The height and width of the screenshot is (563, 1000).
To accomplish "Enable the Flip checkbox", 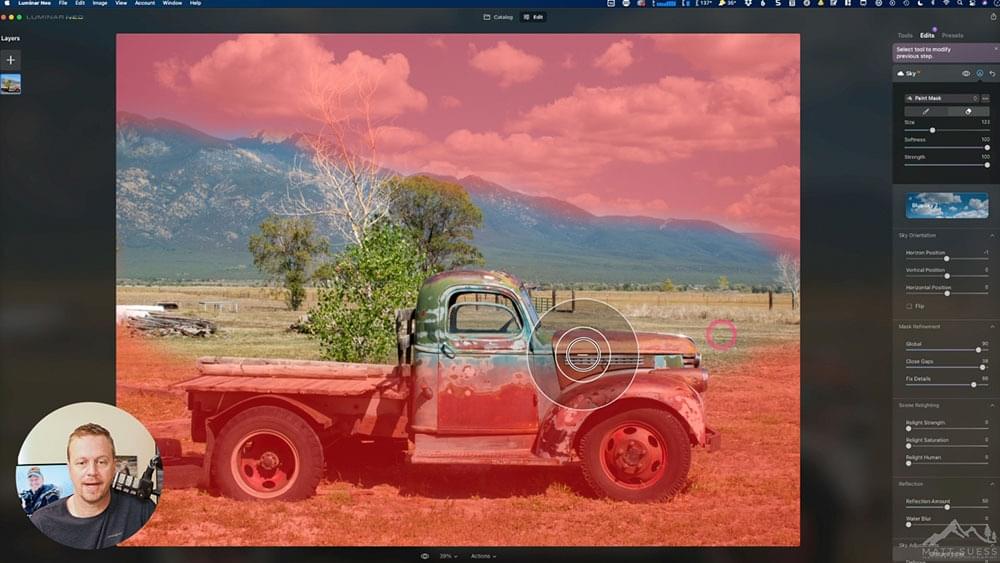I will [x=908, y=306].
